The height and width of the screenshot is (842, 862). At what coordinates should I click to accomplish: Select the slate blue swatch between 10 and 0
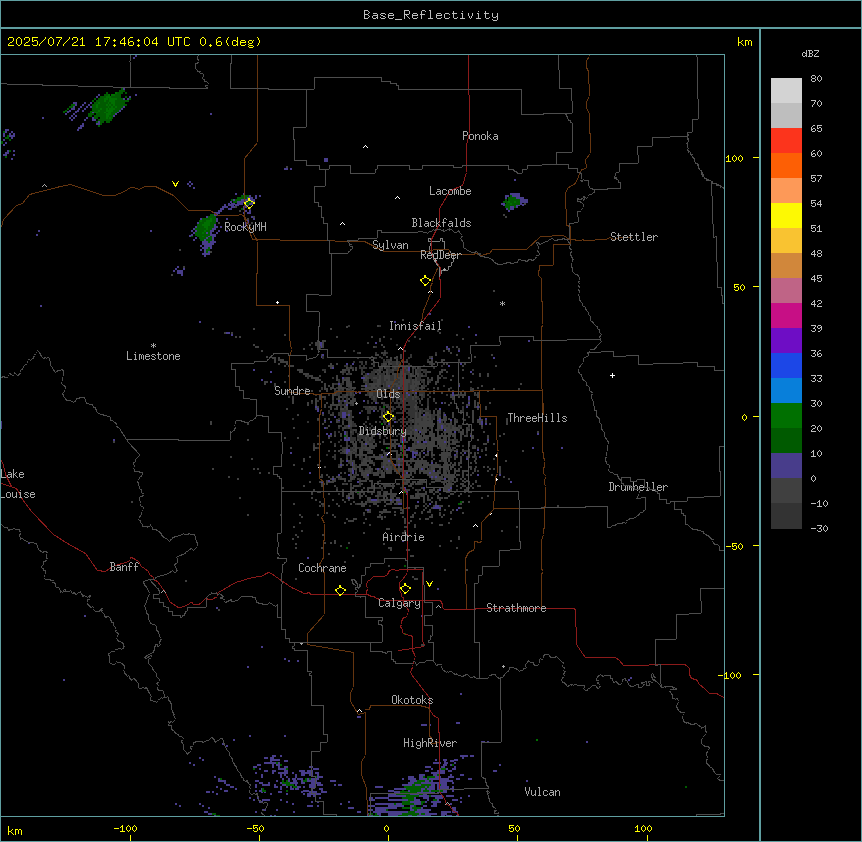[786, 466]
